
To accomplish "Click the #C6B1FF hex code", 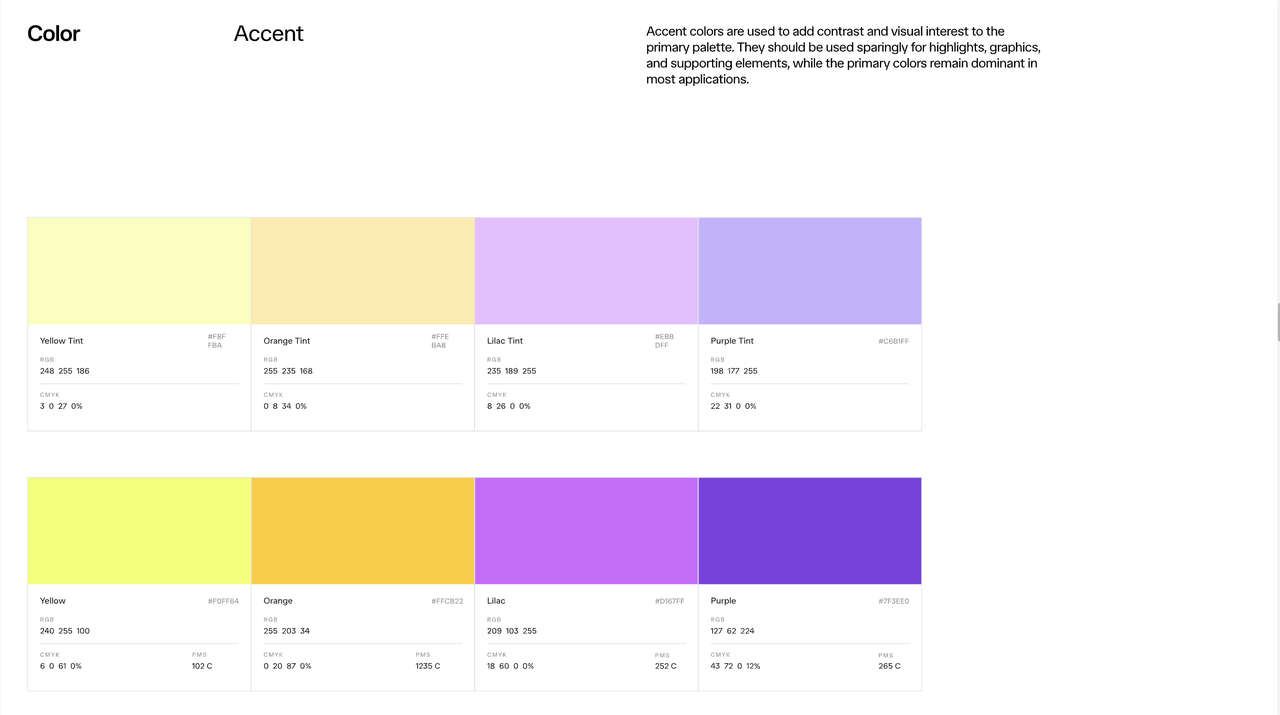I will pyautogui.click(x=893, y=341).
